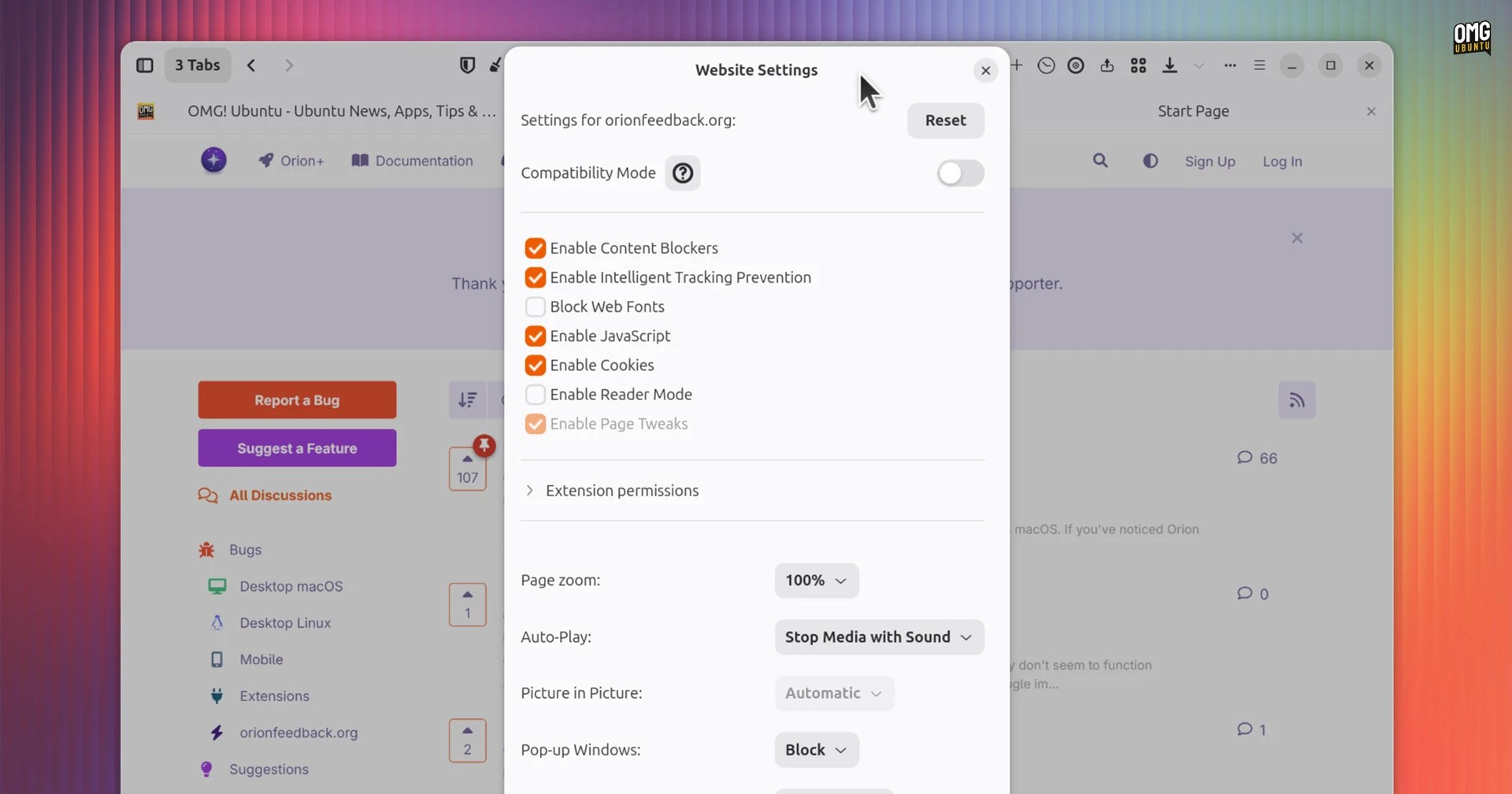Toggle dark theme half-circle icon
Screen dimensions: 1512x794
pyautogui.click(x=1151, y=161)
